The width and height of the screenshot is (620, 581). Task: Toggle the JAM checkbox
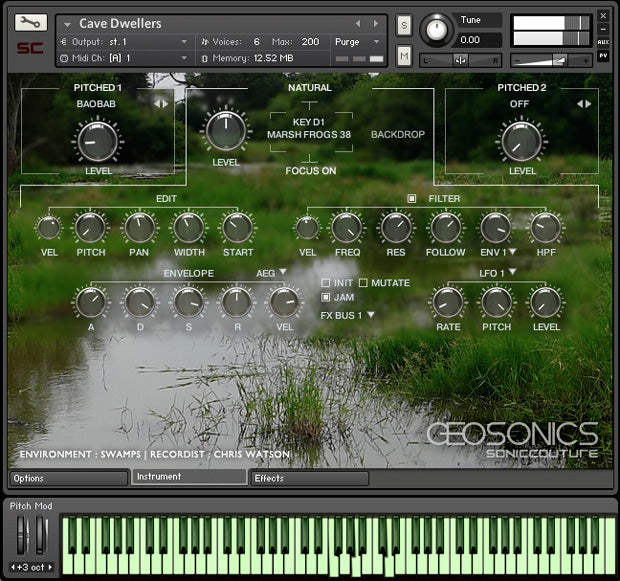pyautogui.click(x=325, y=297)
